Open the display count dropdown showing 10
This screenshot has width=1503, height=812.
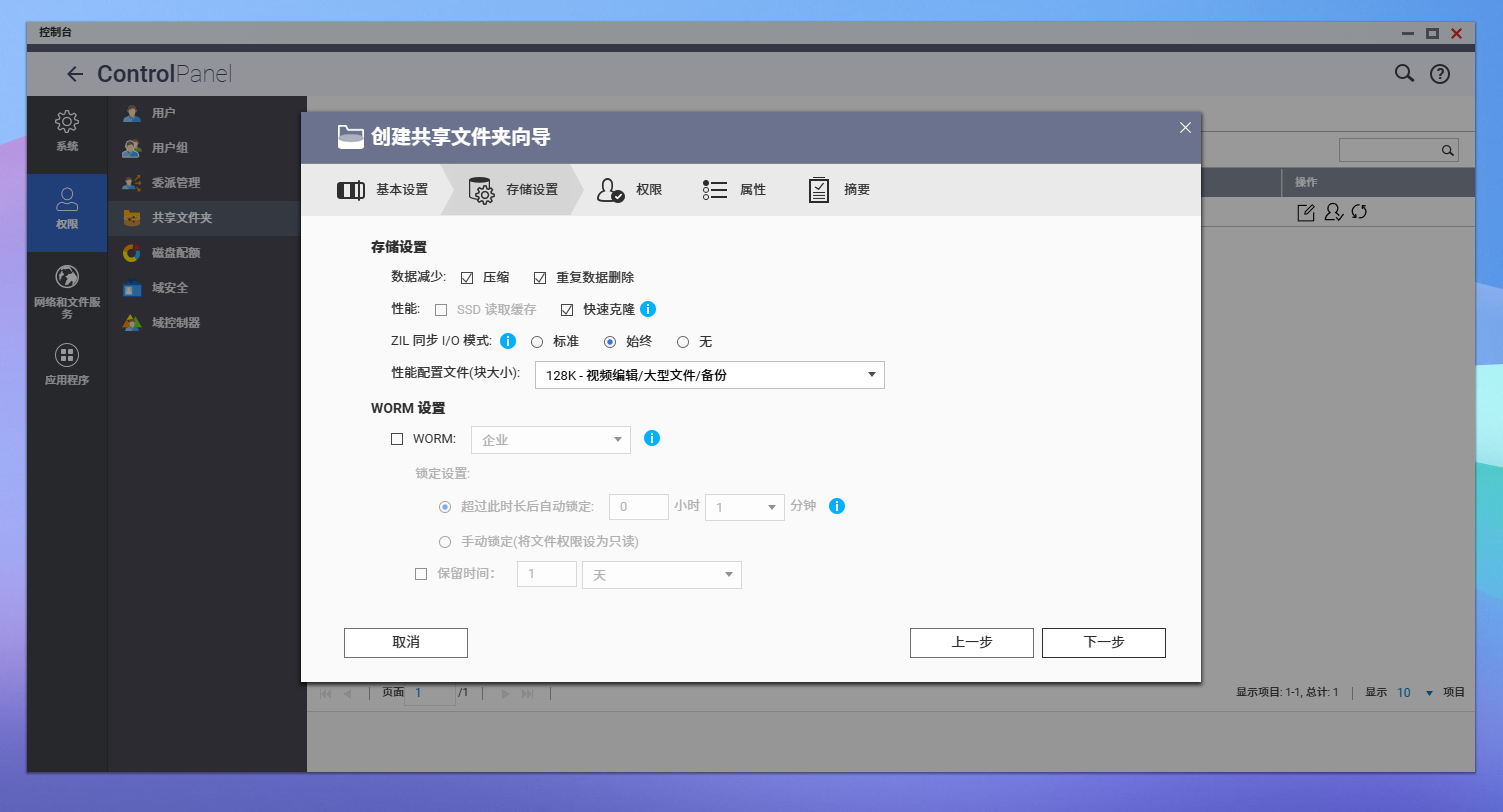coord(1414,693)
